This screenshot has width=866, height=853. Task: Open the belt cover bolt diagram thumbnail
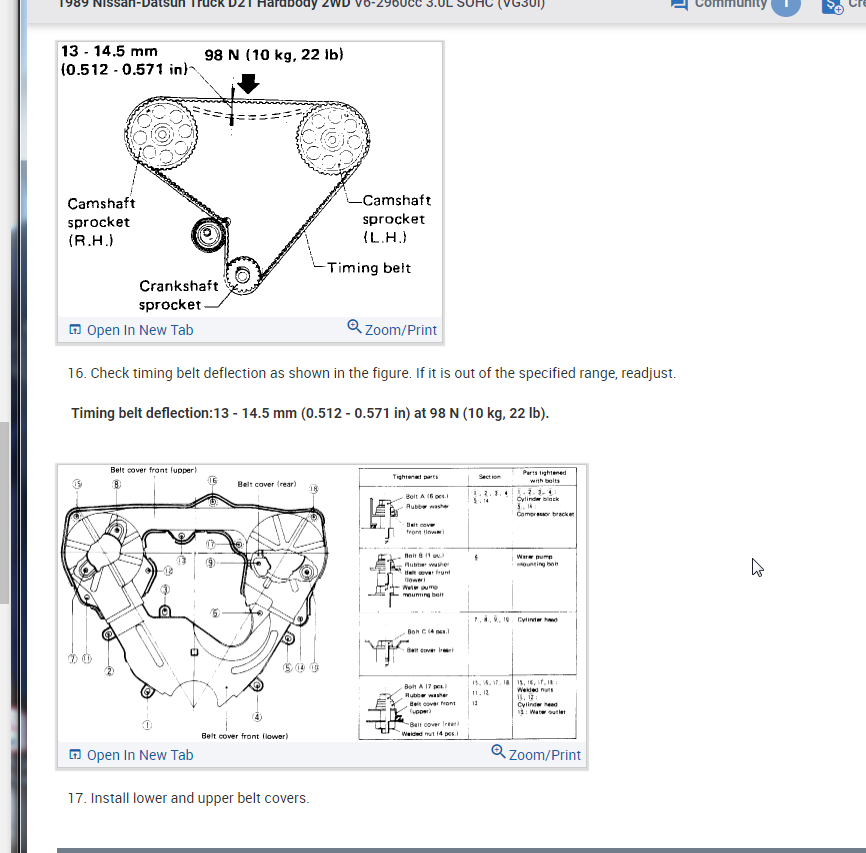coord(323,603)
